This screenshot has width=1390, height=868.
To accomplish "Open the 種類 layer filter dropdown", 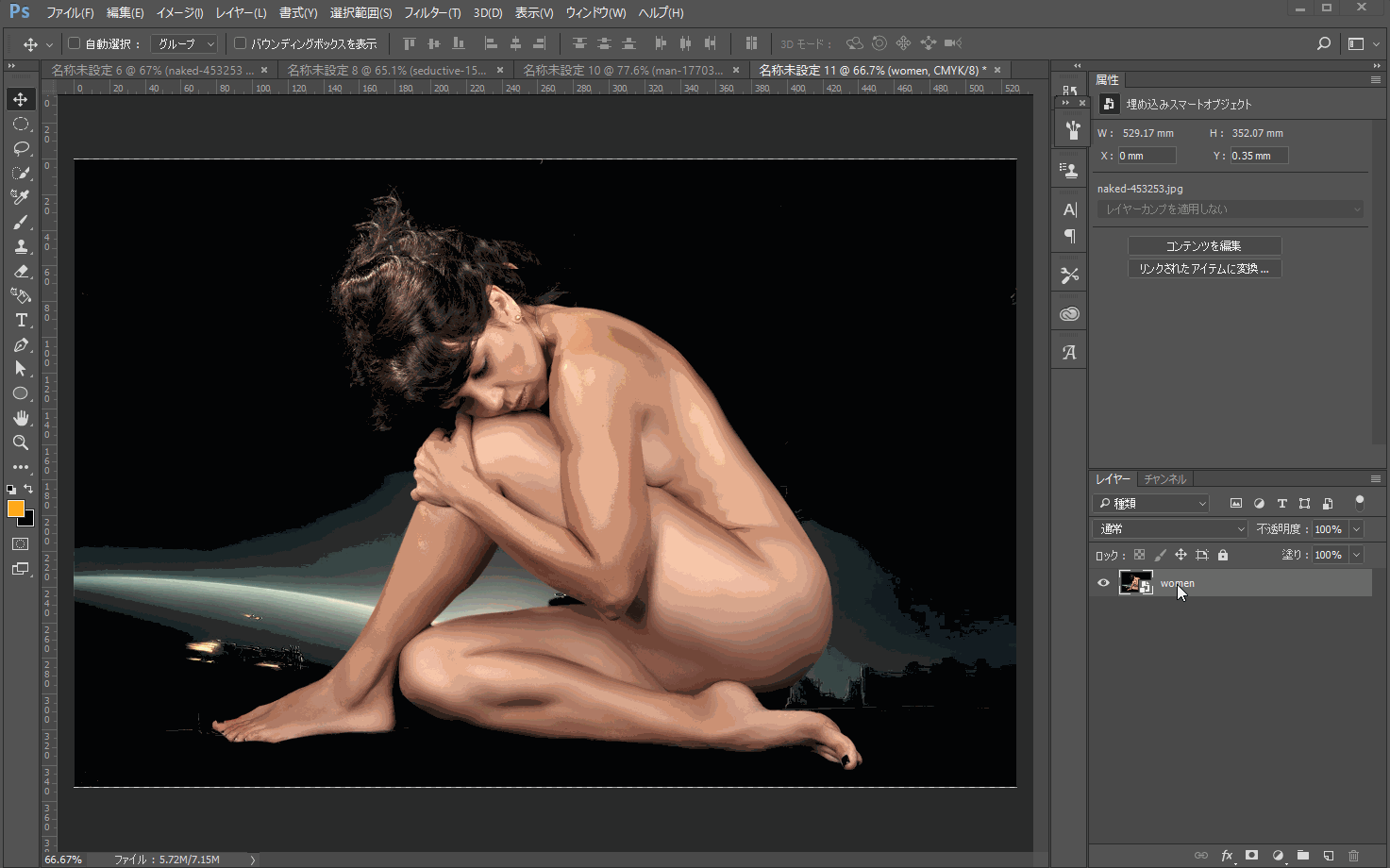I will pos(1151,504).
